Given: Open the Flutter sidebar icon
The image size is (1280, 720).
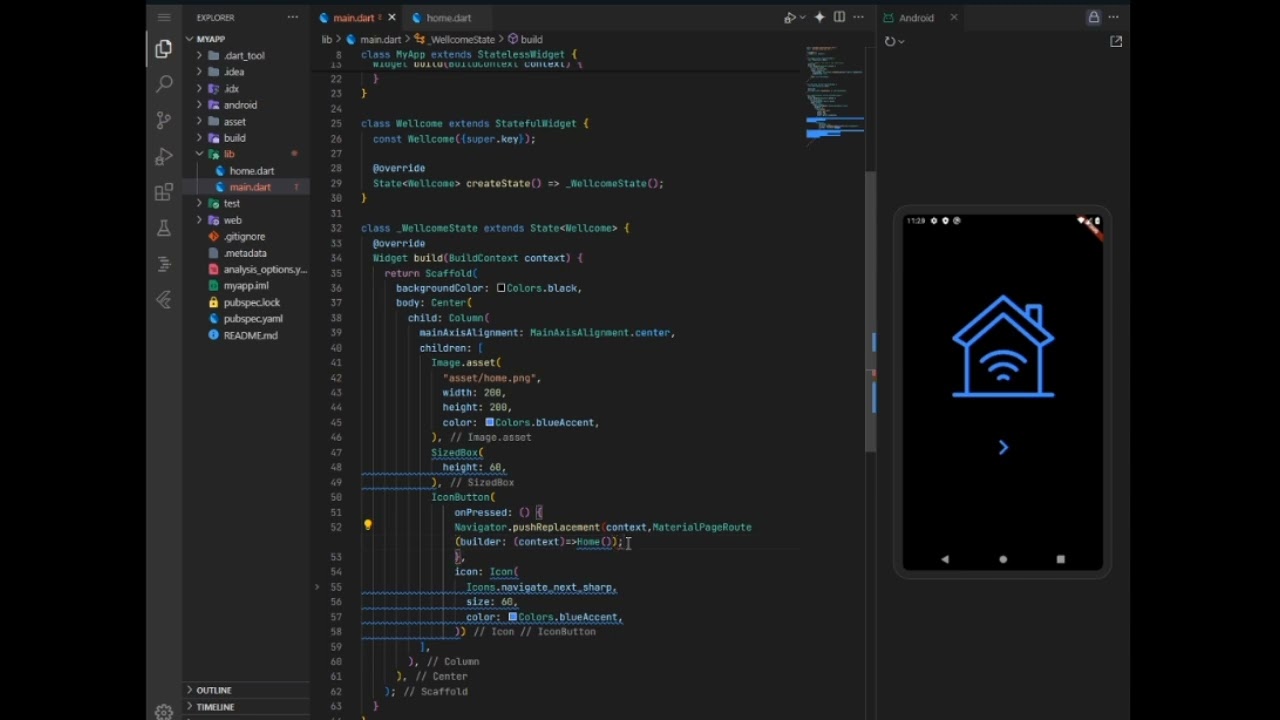Looking at the screenshot, I should pyautogui.click(x=164, y=300).
